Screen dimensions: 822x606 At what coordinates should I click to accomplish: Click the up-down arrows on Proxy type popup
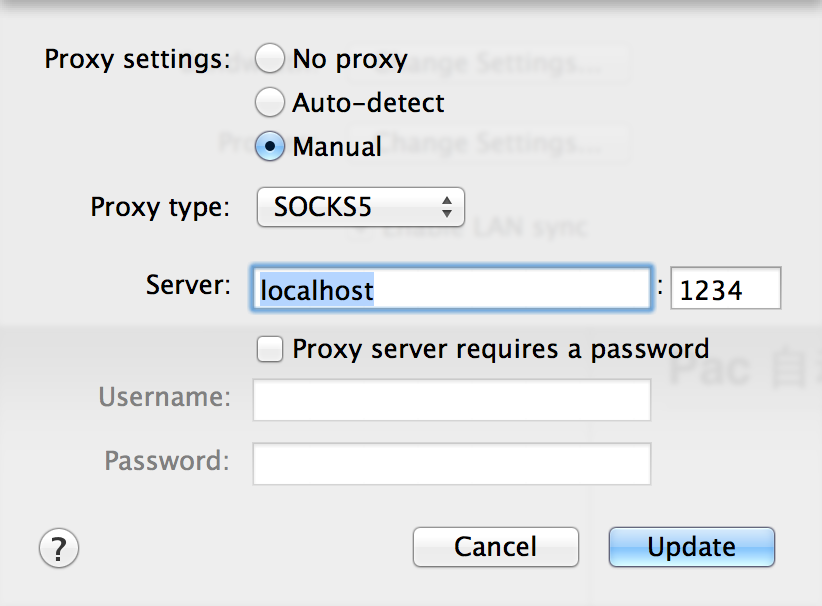pyautogui.click(x=447, y=207)
